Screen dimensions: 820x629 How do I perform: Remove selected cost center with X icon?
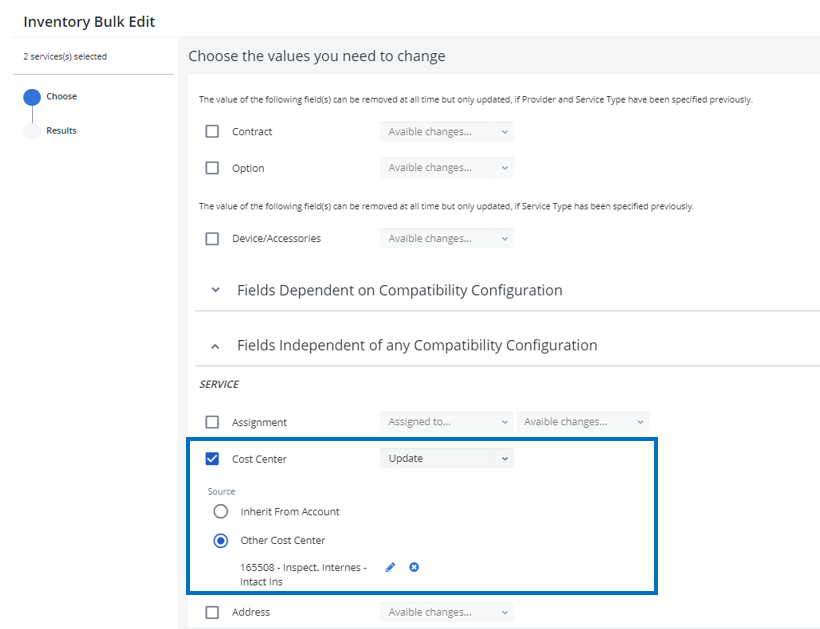click(x=414, y=567)
